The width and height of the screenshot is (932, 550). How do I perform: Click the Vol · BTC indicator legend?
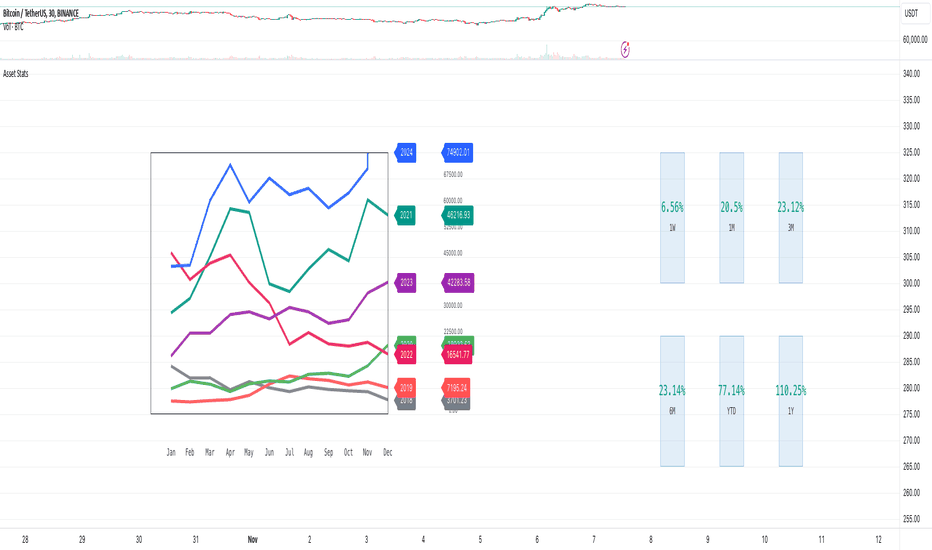[x=13, y=27]
